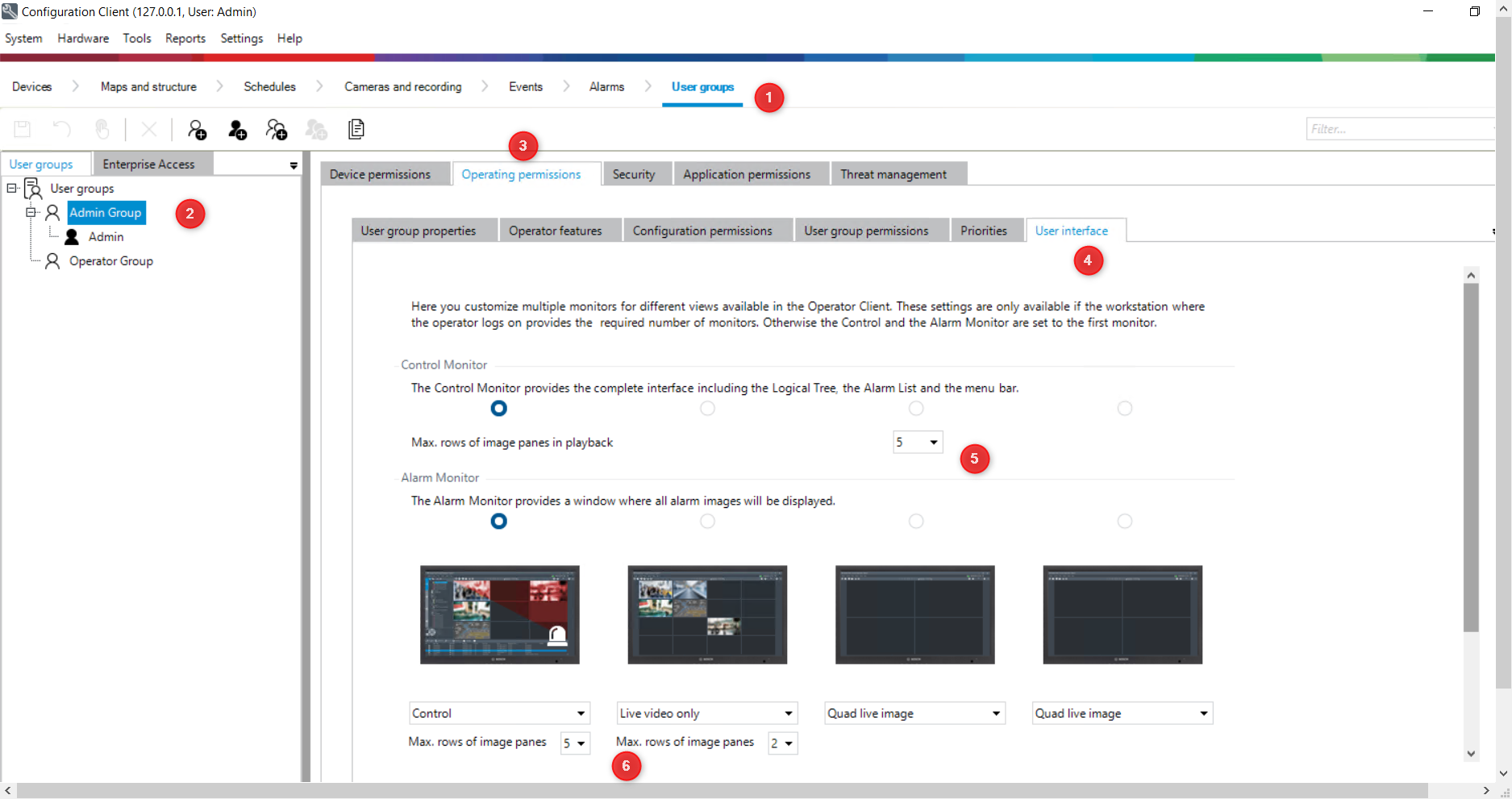
Task: Switch to the Device permissions tab
Action: (380, 175)
